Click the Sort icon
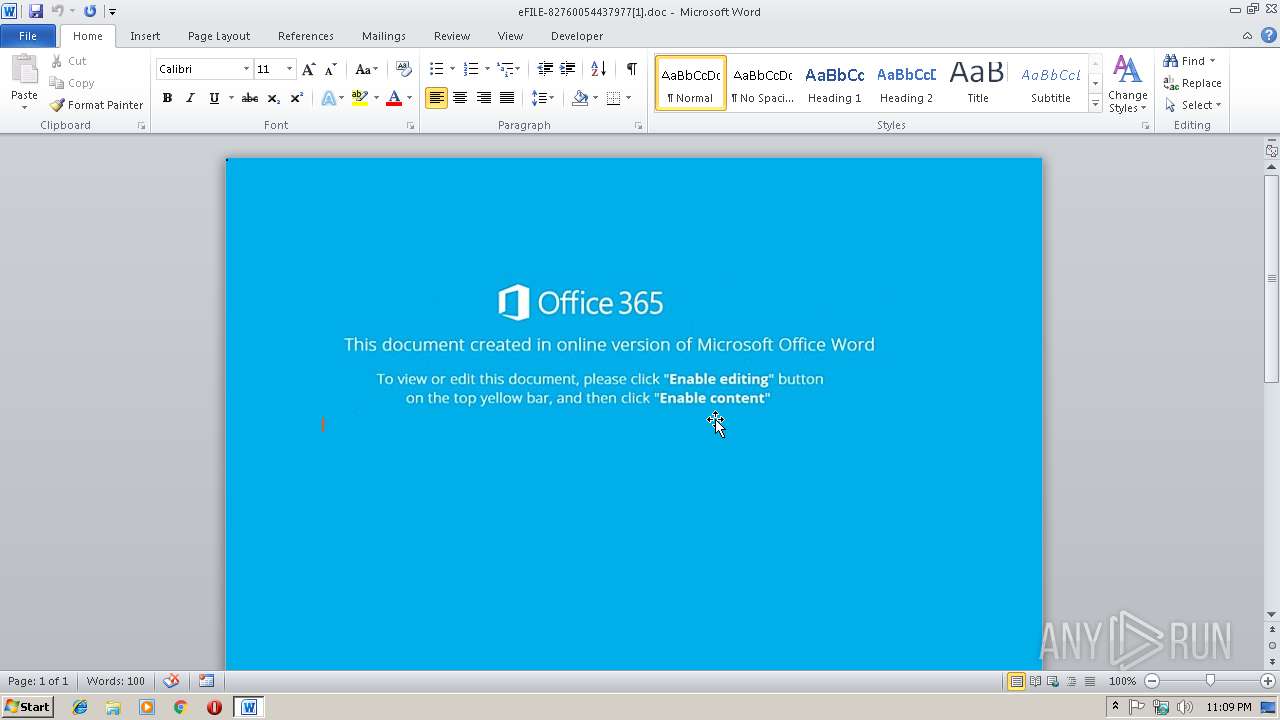Image resolution: width=1280 pixels, height=720 pixels. [598, 69]
